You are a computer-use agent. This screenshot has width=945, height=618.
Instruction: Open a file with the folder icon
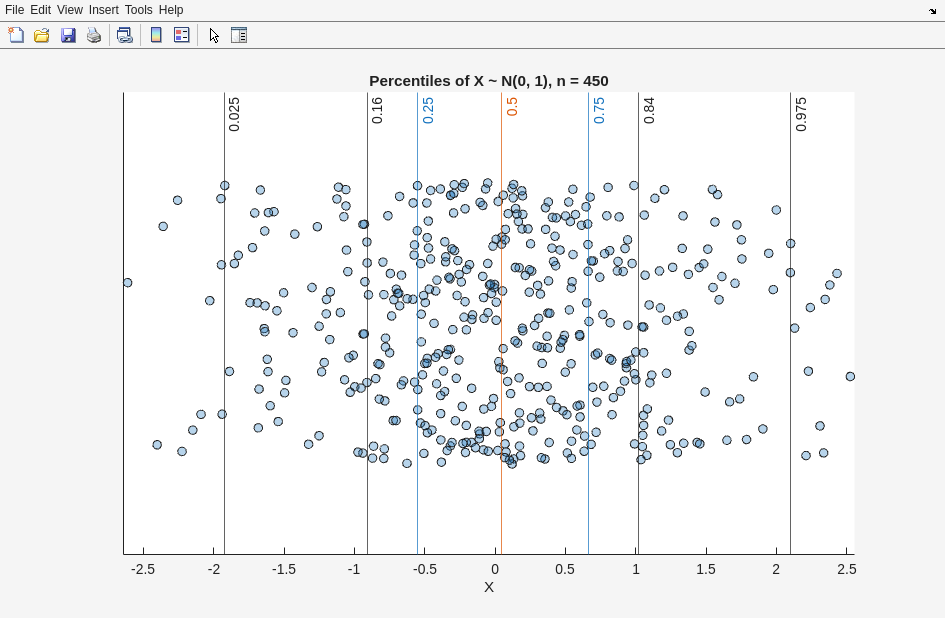point(42,35)
